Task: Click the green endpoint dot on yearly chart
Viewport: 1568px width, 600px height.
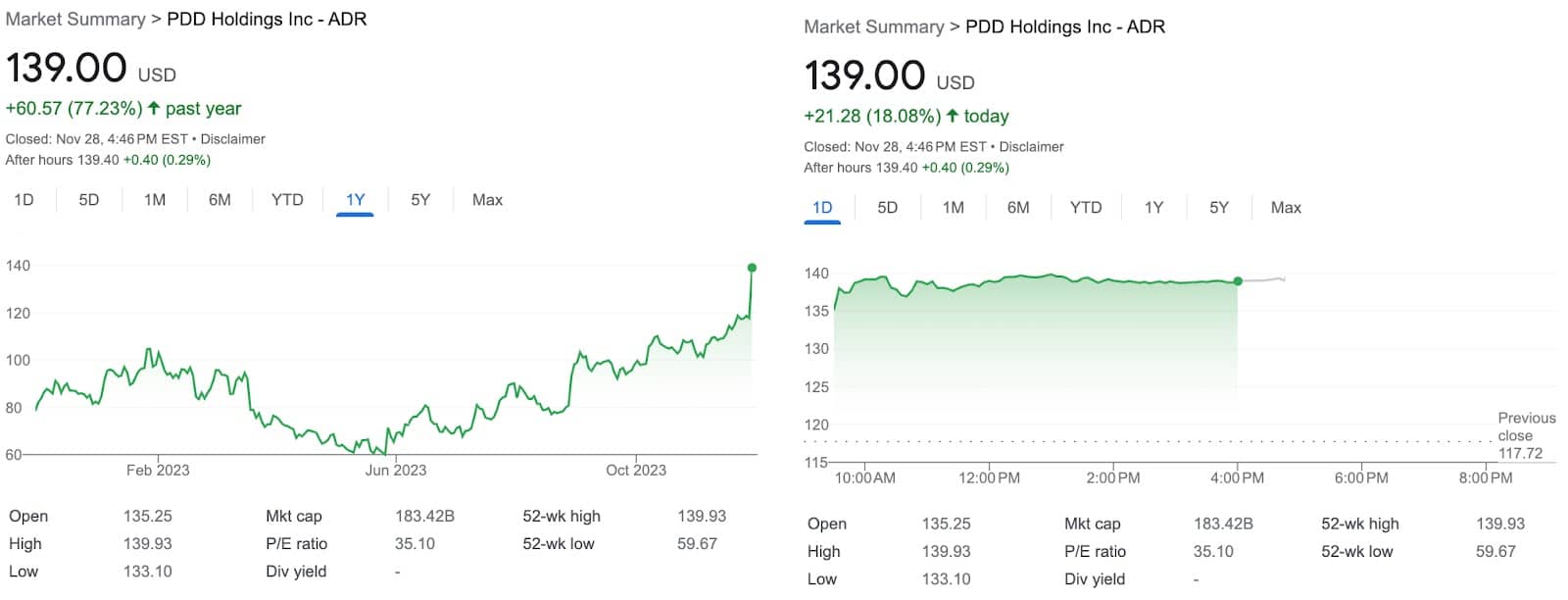Action: [752, 268]
